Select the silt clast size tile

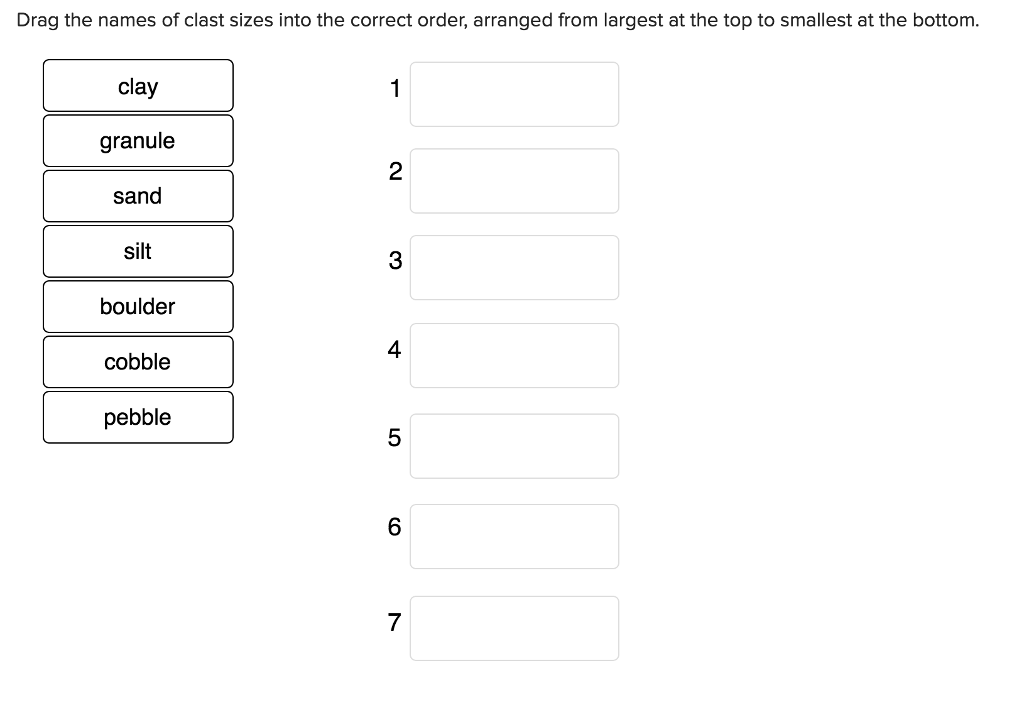(x=138, y=251)
